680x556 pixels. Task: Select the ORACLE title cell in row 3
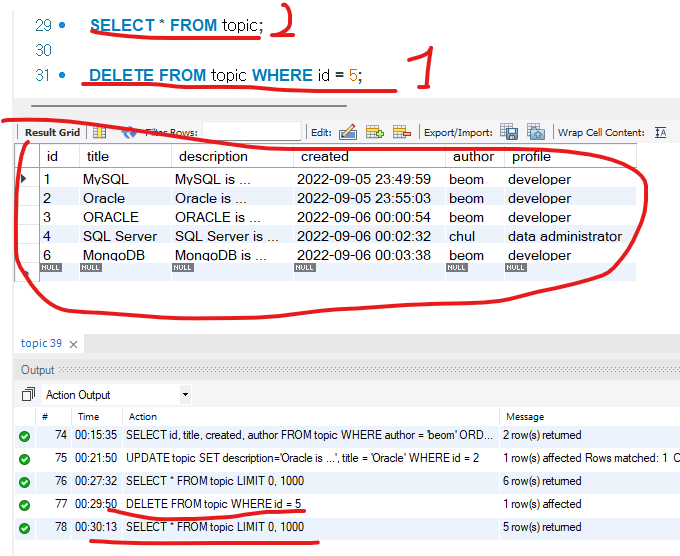[125, 217]
